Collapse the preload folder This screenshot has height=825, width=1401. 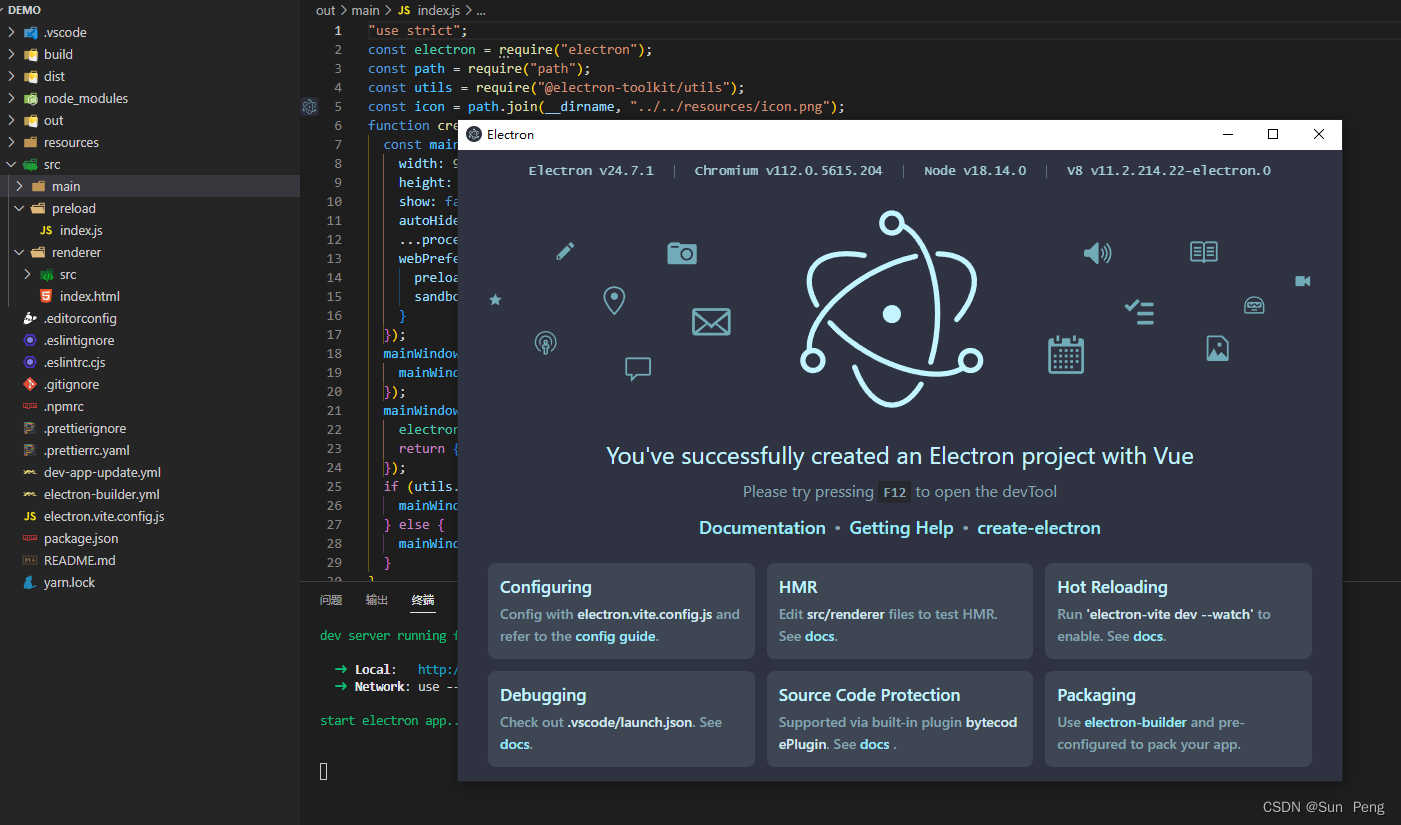[19, 208]
